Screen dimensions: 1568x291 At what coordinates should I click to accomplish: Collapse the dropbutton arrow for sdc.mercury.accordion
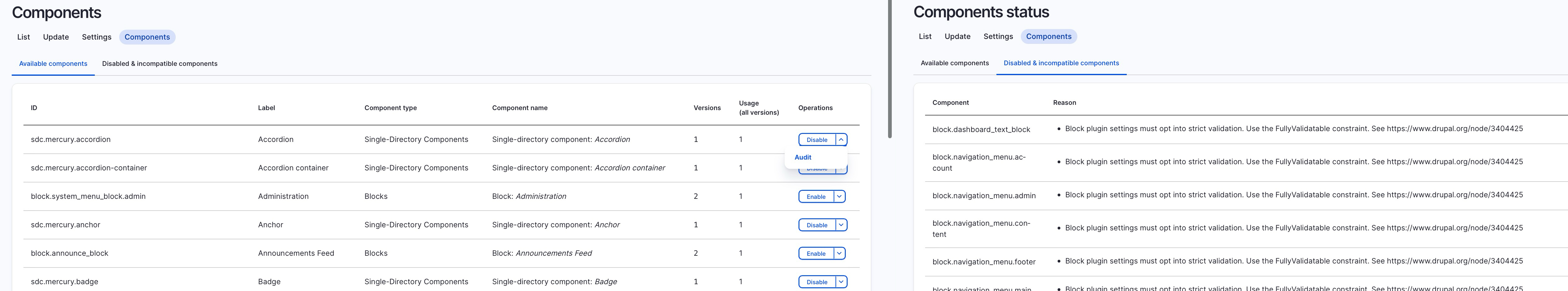point(841,140)
